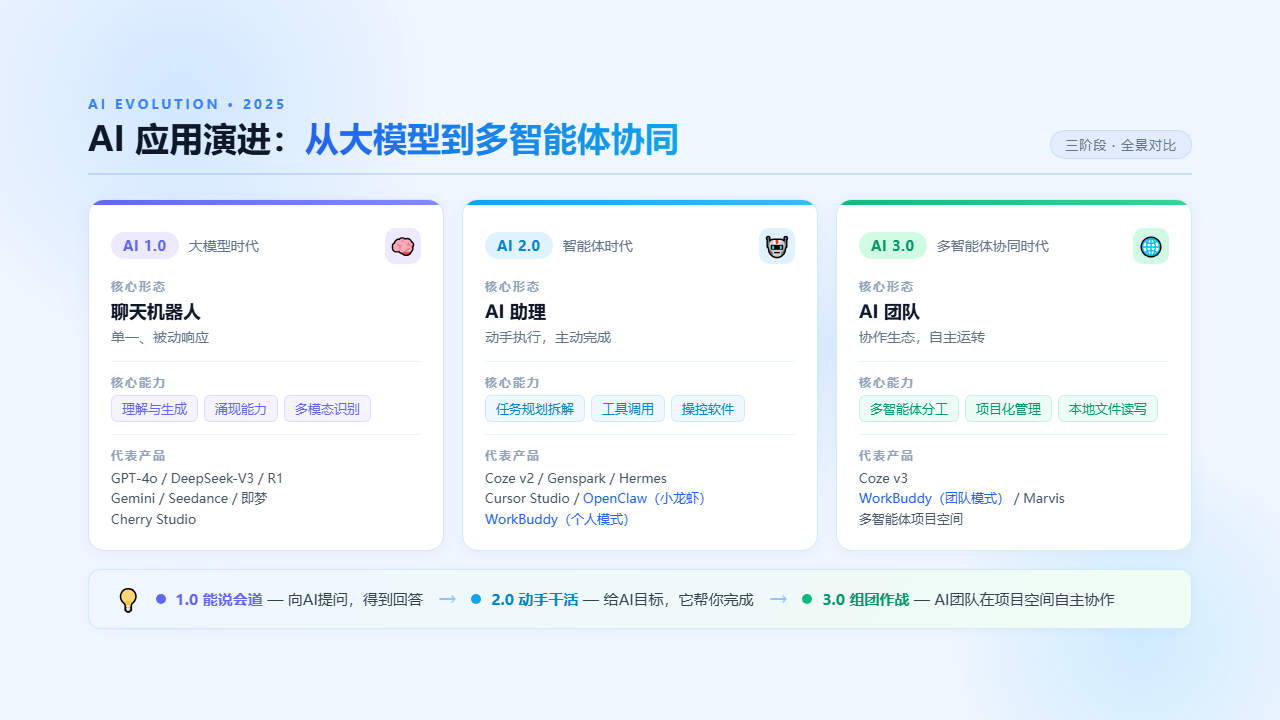Screen dimensions: 1280x720
Task: Select the 多智能体分工 tag
Action: [x=909, y=409]
